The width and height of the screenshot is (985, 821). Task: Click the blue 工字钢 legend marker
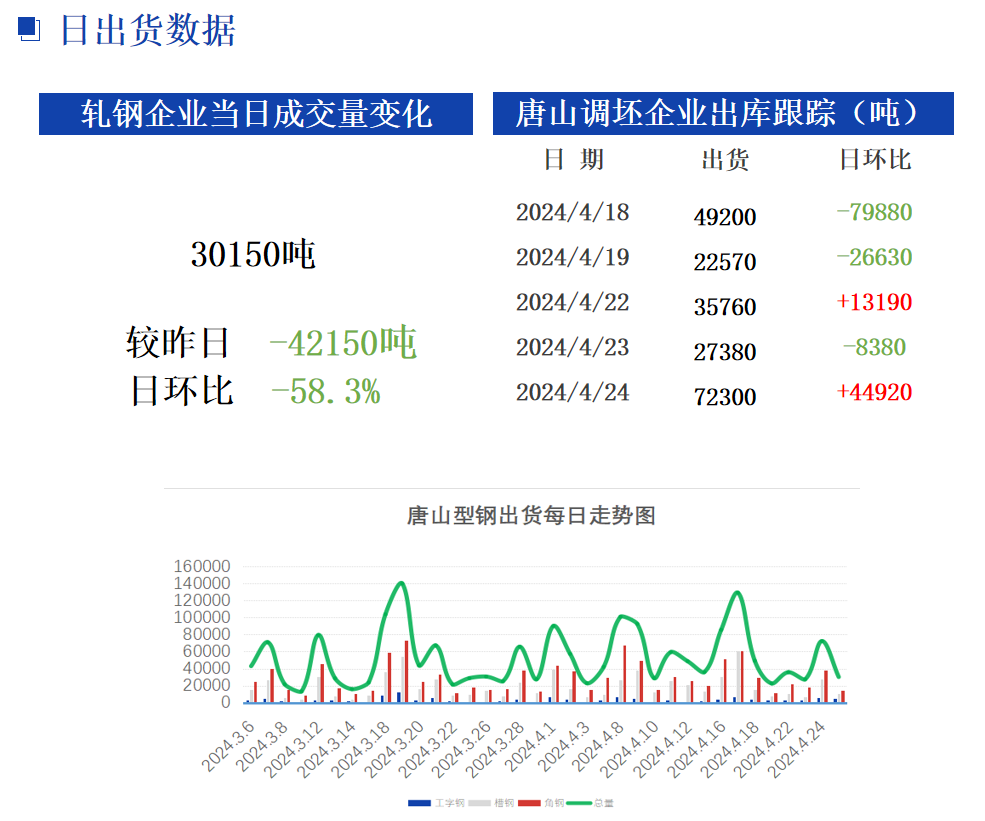[418, 803]
